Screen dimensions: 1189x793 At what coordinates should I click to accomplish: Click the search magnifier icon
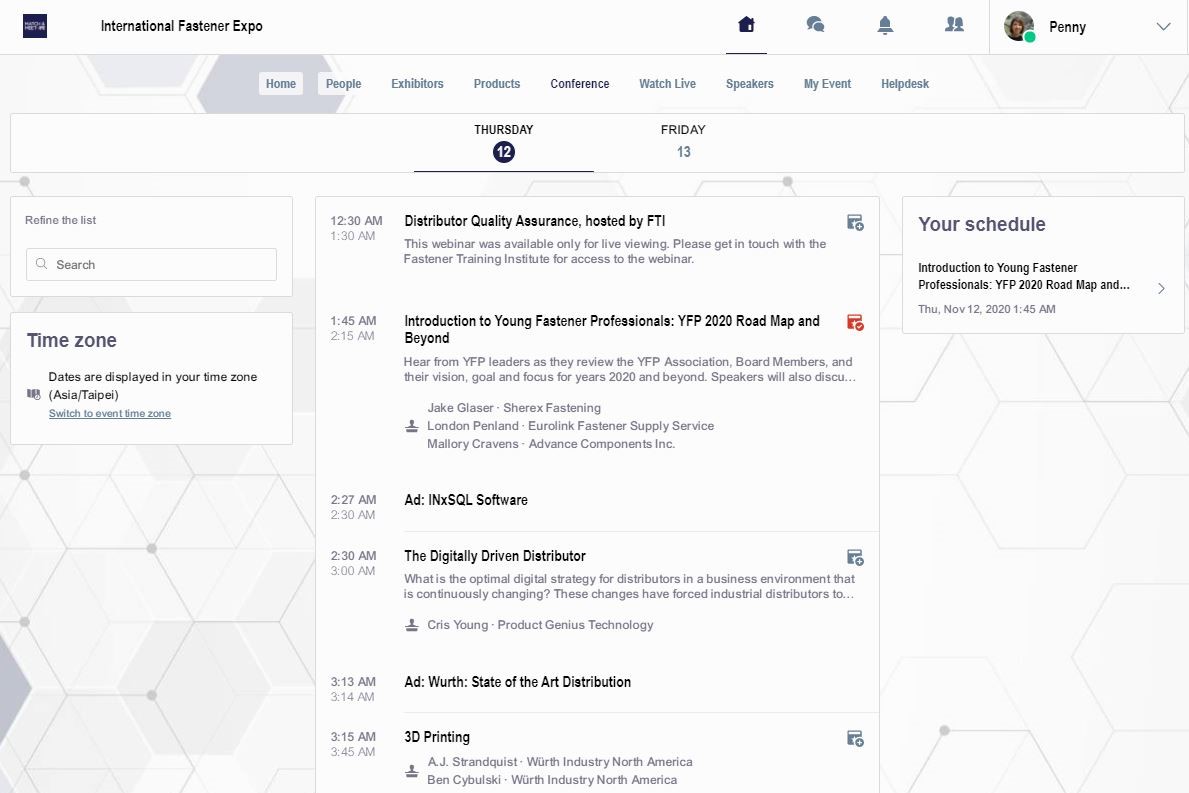(x=42, y=264)
